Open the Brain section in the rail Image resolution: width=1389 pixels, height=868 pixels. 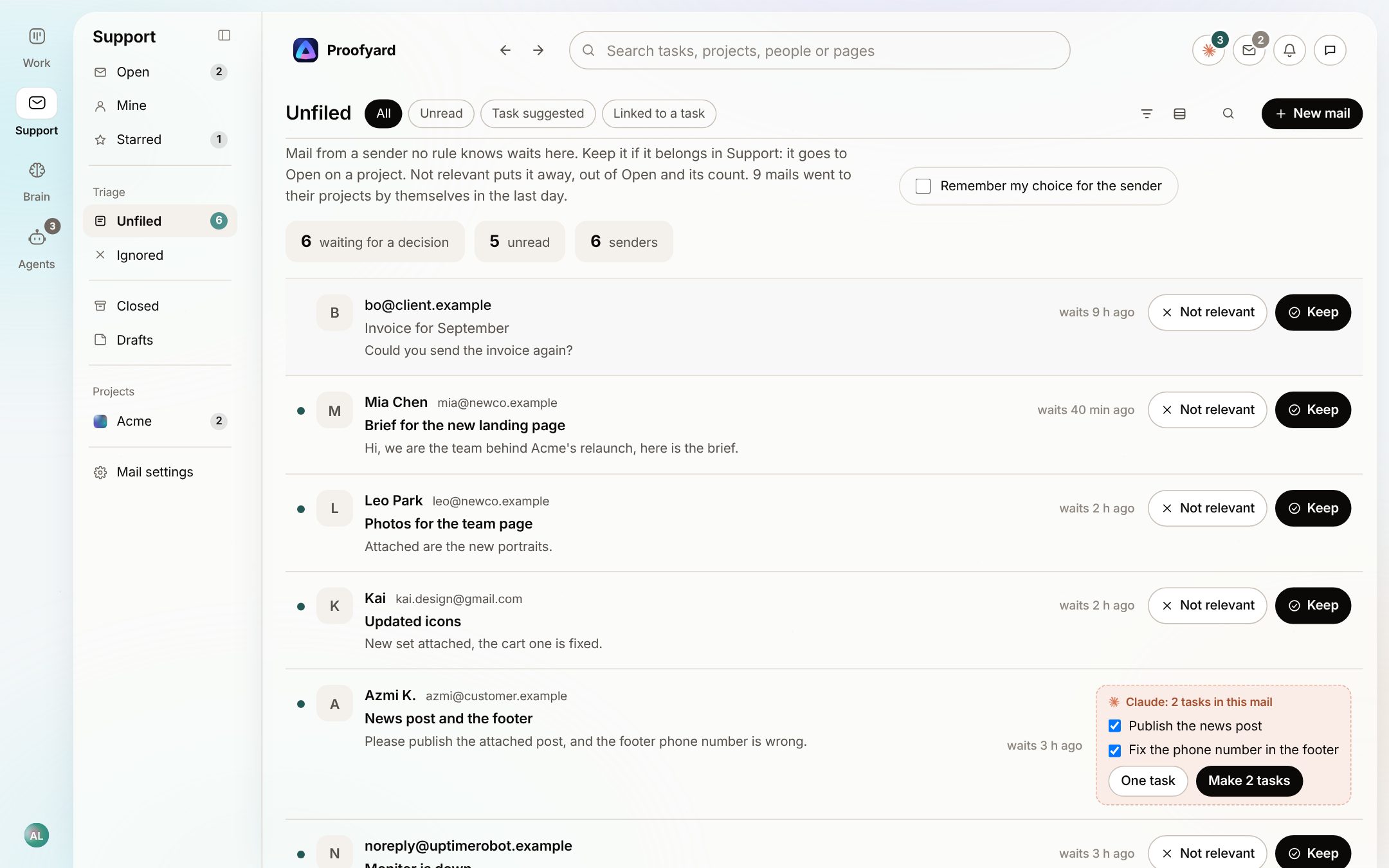37,181
